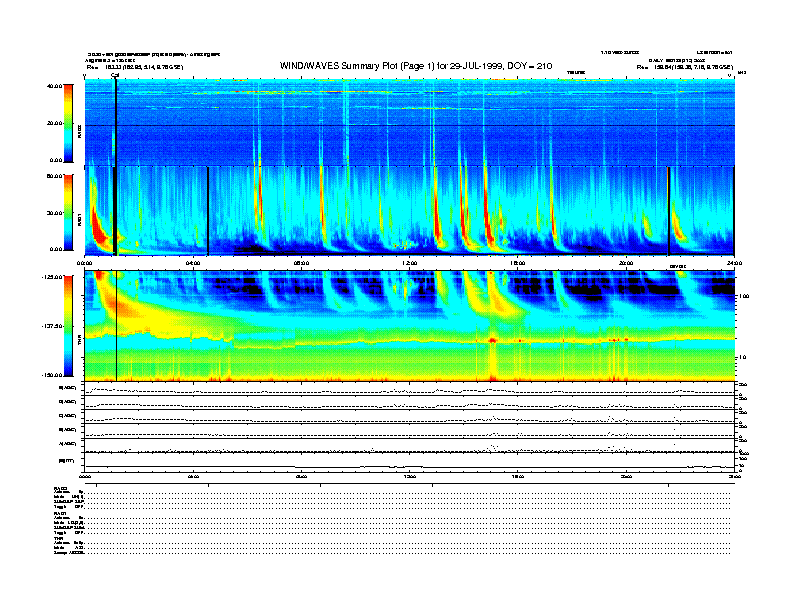Click the DOY = 210 text in the title
This screenshot has height=612, width=792.
529,66
